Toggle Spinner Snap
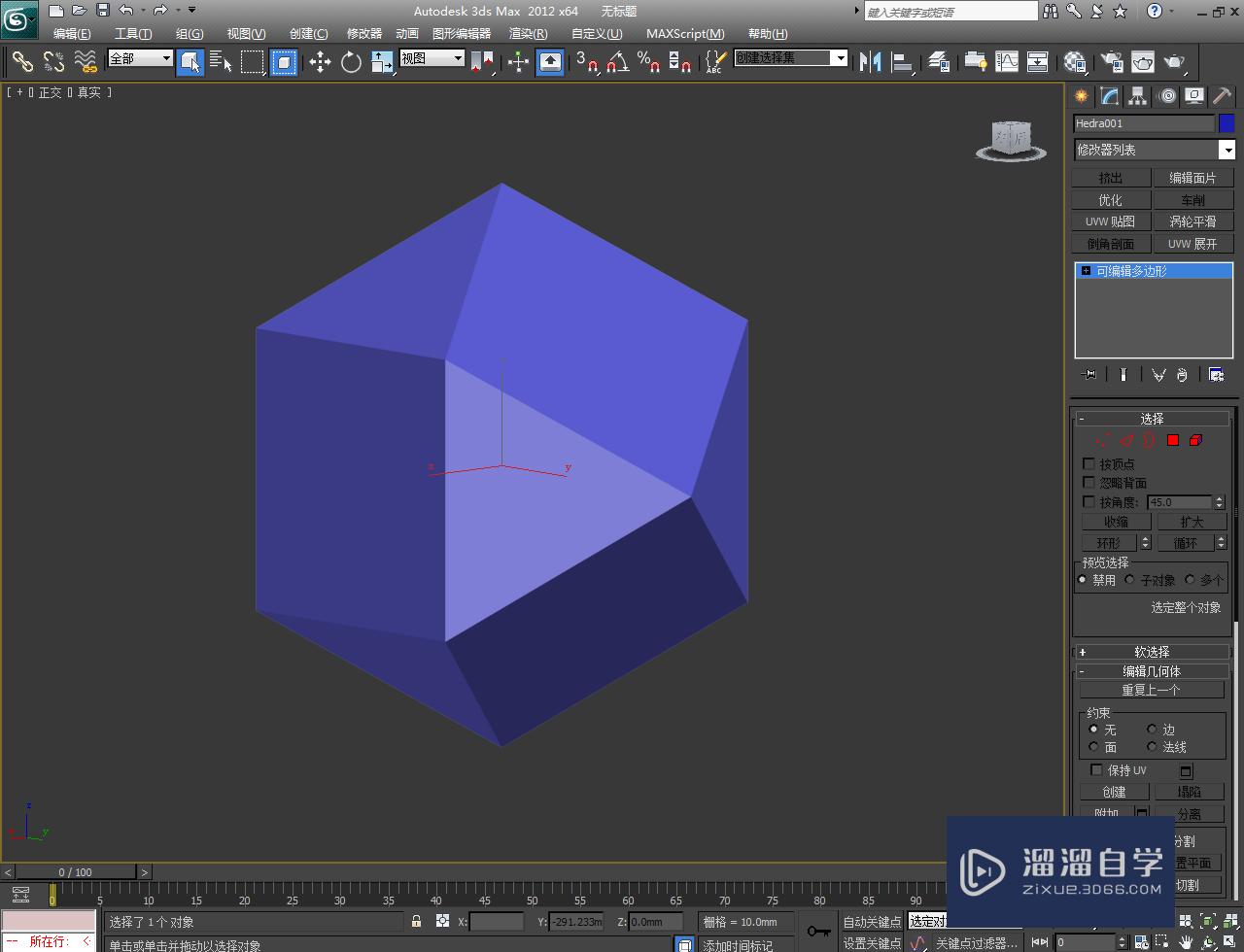Screen dimensions: 1244x952 (681, 62)
